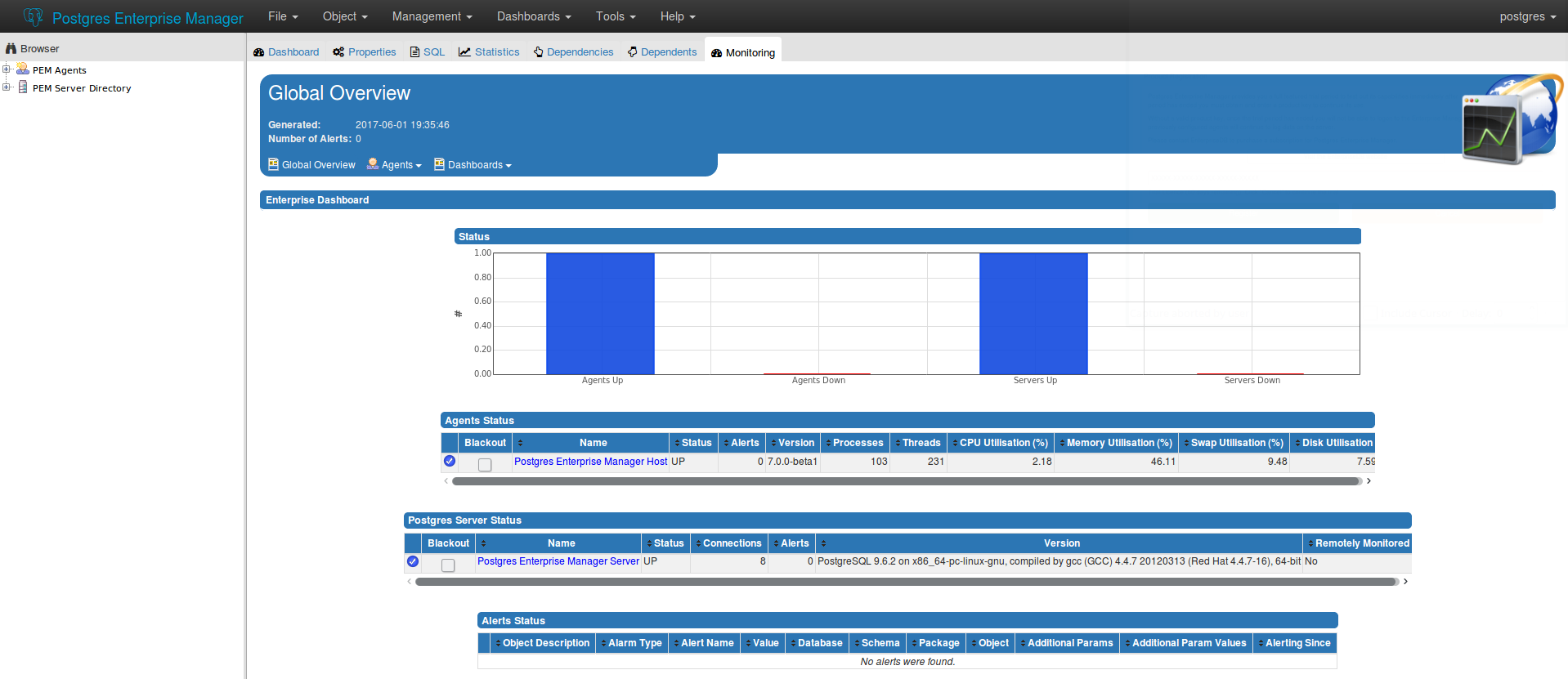Click the monitor globe graphic in header
This screenshot has width=1568, height=679.
1512,119
